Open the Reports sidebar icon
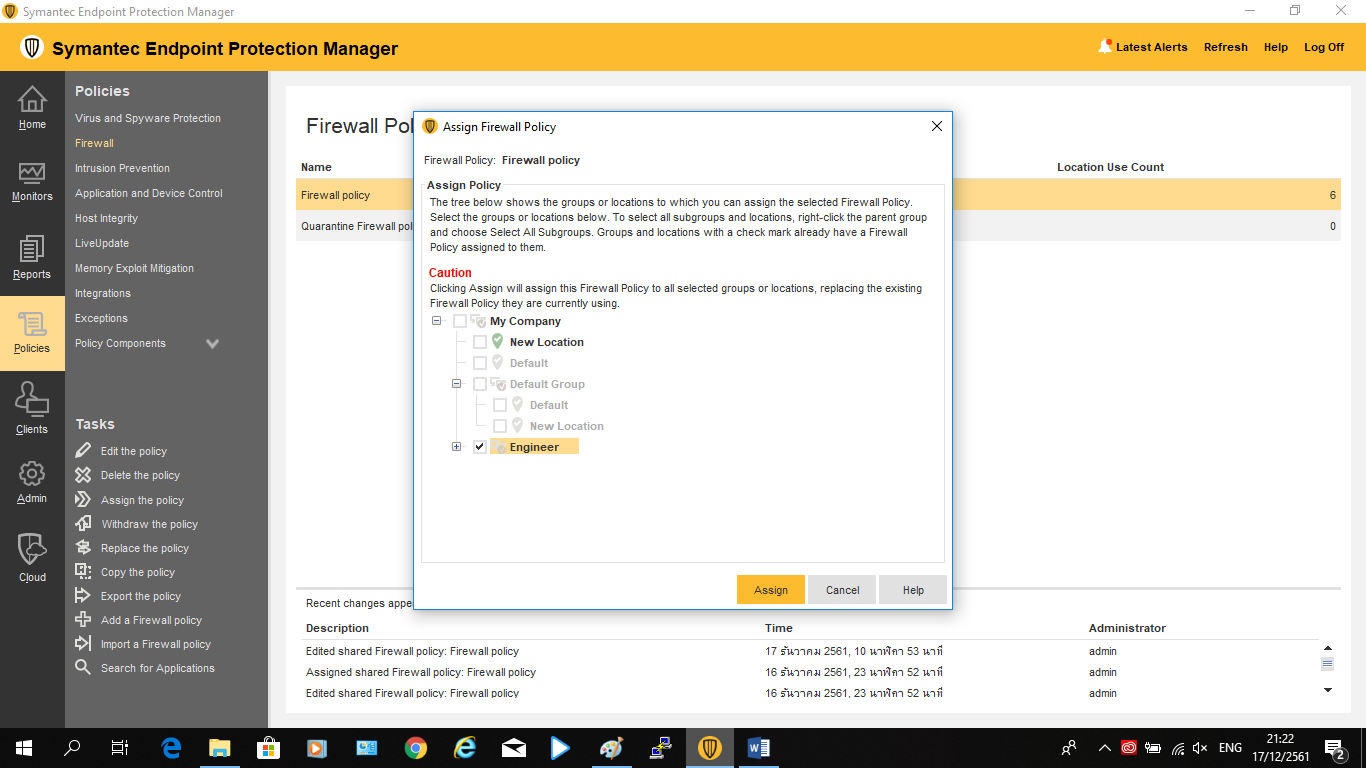 click(x=32, y=250)
